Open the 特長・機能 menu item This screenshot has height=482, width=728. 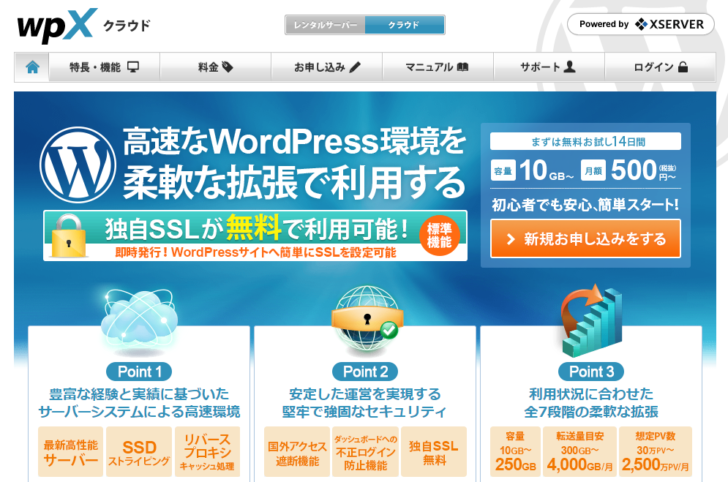(x=104, y=67)
